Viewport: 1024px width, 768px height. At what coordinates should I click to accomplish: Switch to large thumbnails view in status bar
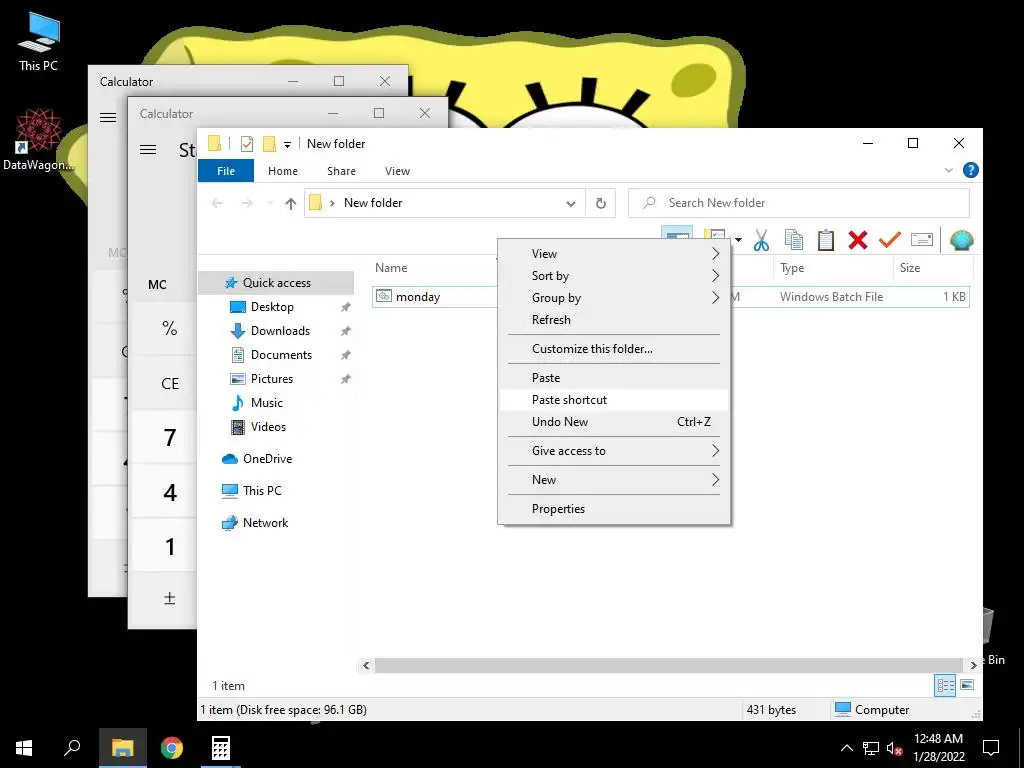pyautogui.click(x=967, y=685)
